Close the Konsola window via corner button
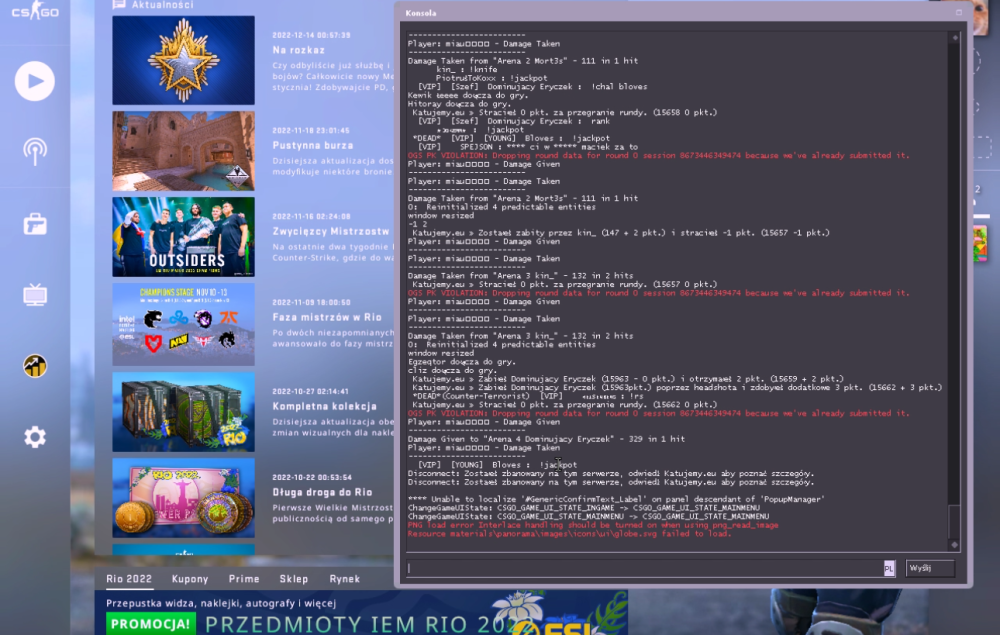This screenshot has height=635, width=1000. coord(959,12)
